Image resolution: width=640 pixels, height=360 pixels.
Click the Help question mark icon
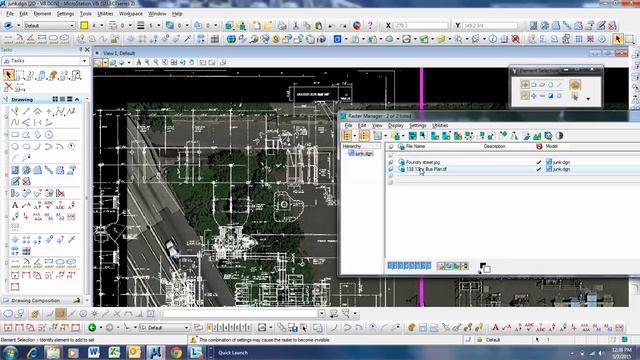[370, 26]
